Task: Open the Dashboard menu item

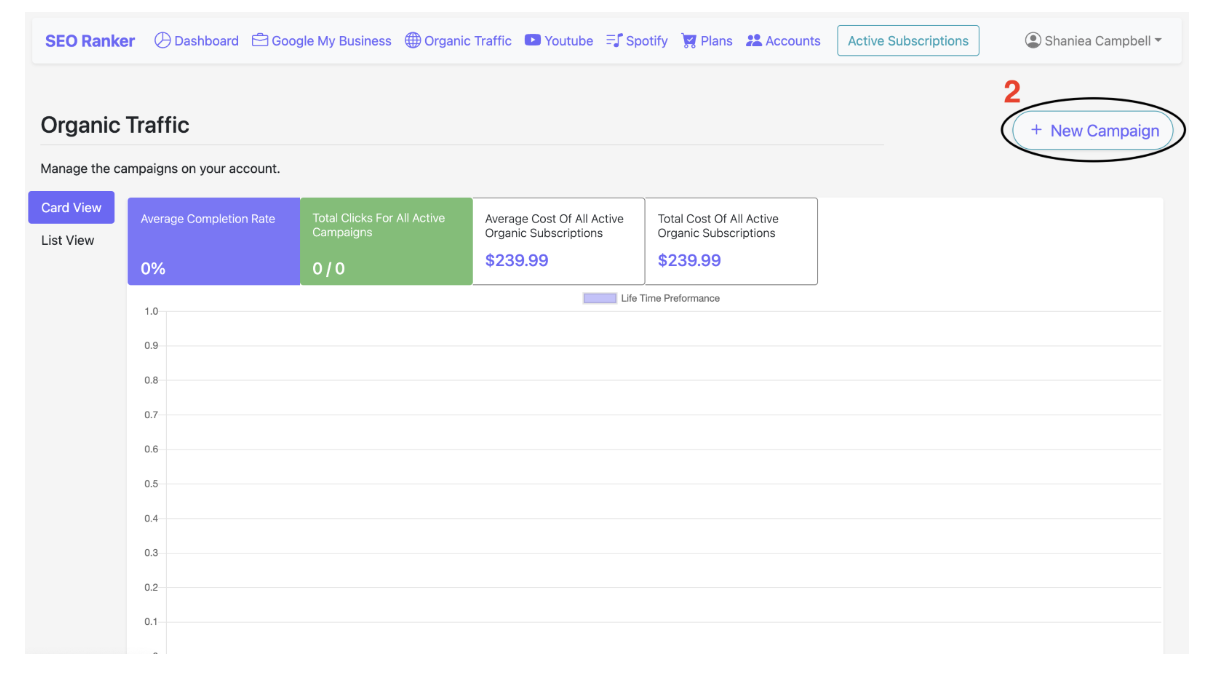Action: 196,41
